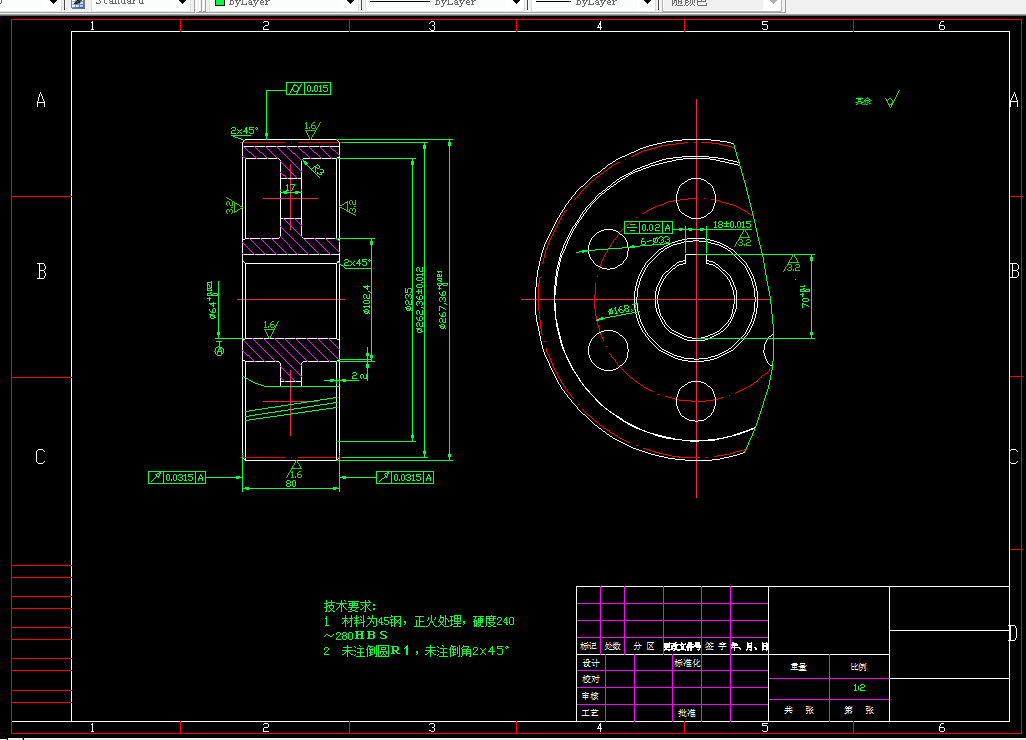Select the 2x45° chamfer note at top left
Viewport: 1026px width, 740px height.
coord(244,131)
